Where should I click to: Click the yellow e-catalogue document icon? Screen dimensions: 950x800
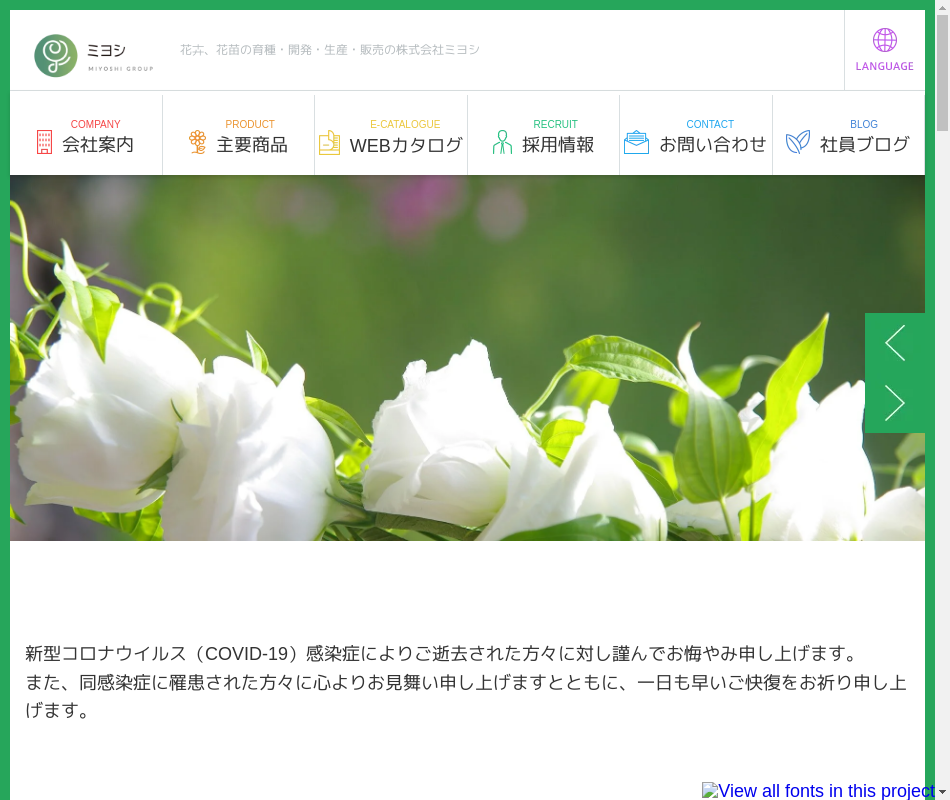(x=329, y=143)
